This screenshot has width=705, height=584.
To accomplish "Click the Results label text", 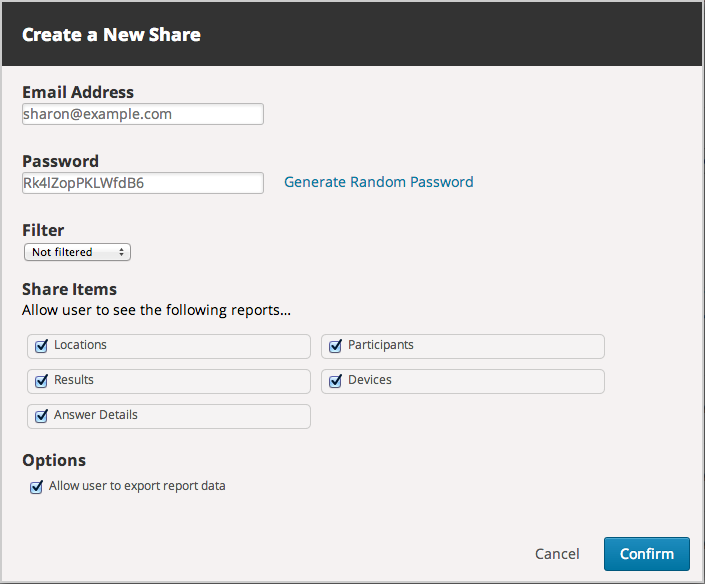I will click(74, 380).
